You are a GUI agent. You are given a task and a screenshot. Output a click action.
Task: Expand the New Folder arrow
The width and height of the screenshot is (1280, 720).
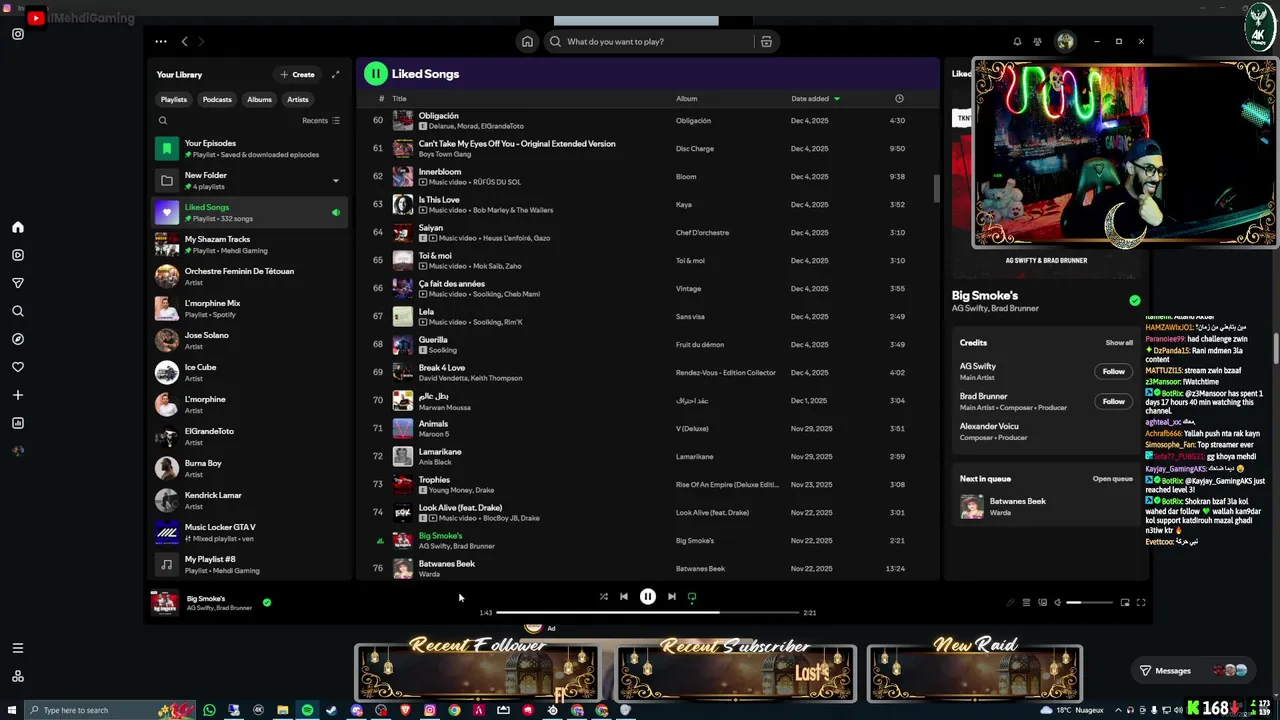click(x=335, y=181)
